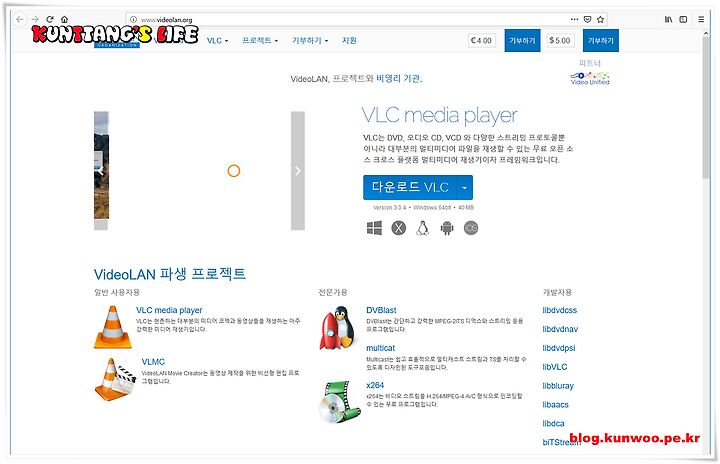Go back using the browser back arrow
The height and width of the screenshot is (464, 720).
coord(20,19)
